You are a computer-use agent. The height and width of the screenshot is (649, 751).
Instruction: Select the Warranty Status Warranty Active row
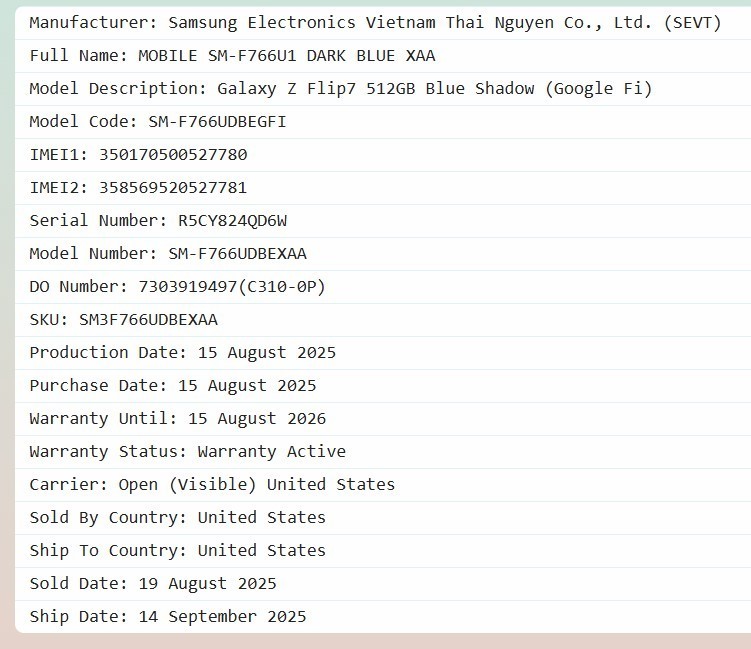[x=187, y=452]
